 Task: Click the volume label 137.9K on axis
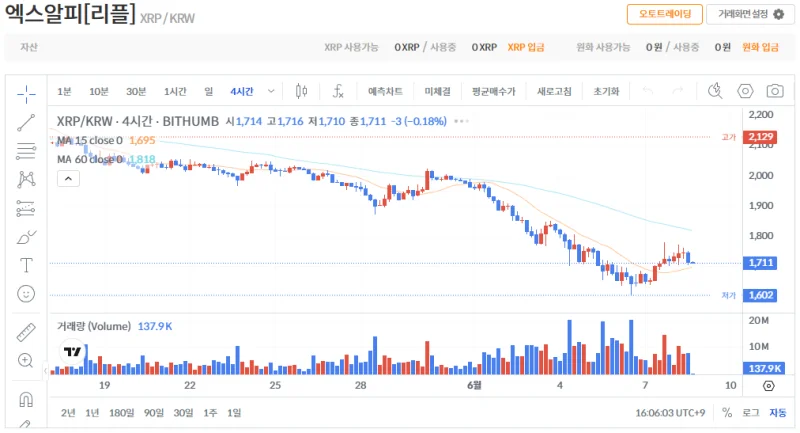pyautogui.click(x=763, y=368)
